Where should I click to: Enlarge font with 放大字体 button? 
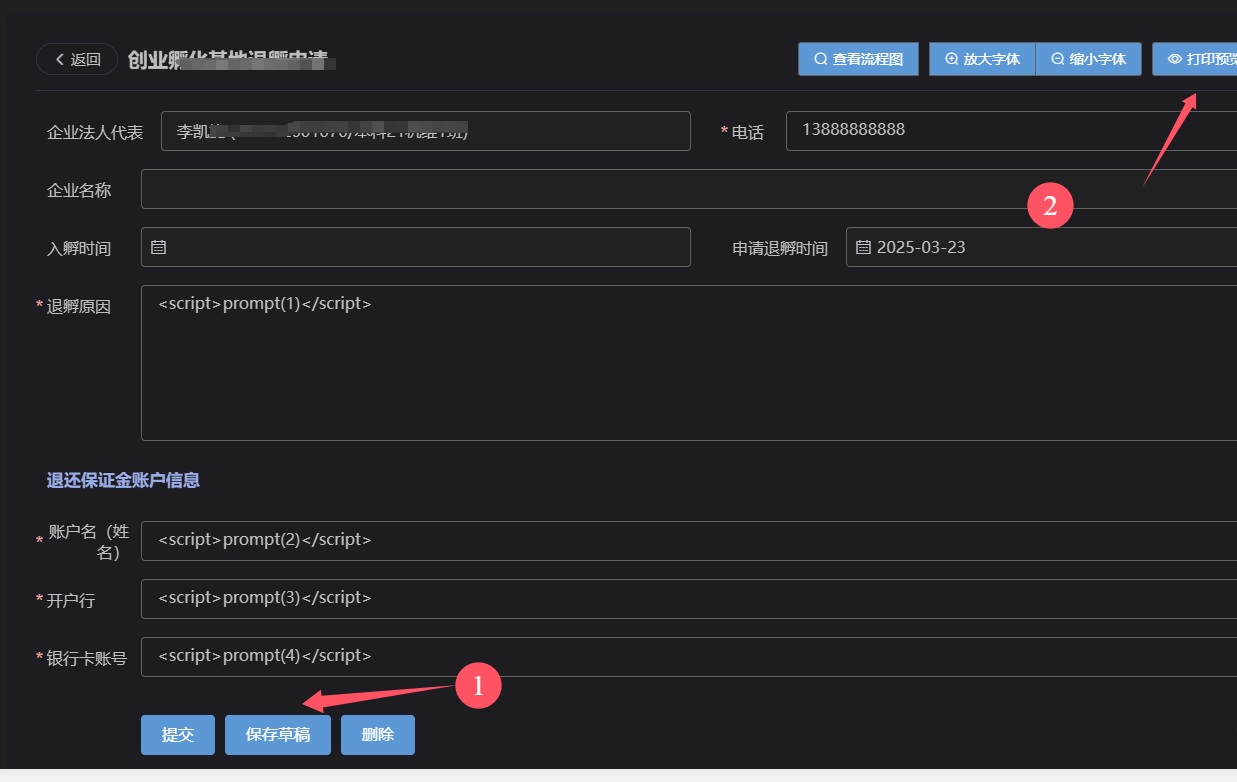(x=982, y=59)
